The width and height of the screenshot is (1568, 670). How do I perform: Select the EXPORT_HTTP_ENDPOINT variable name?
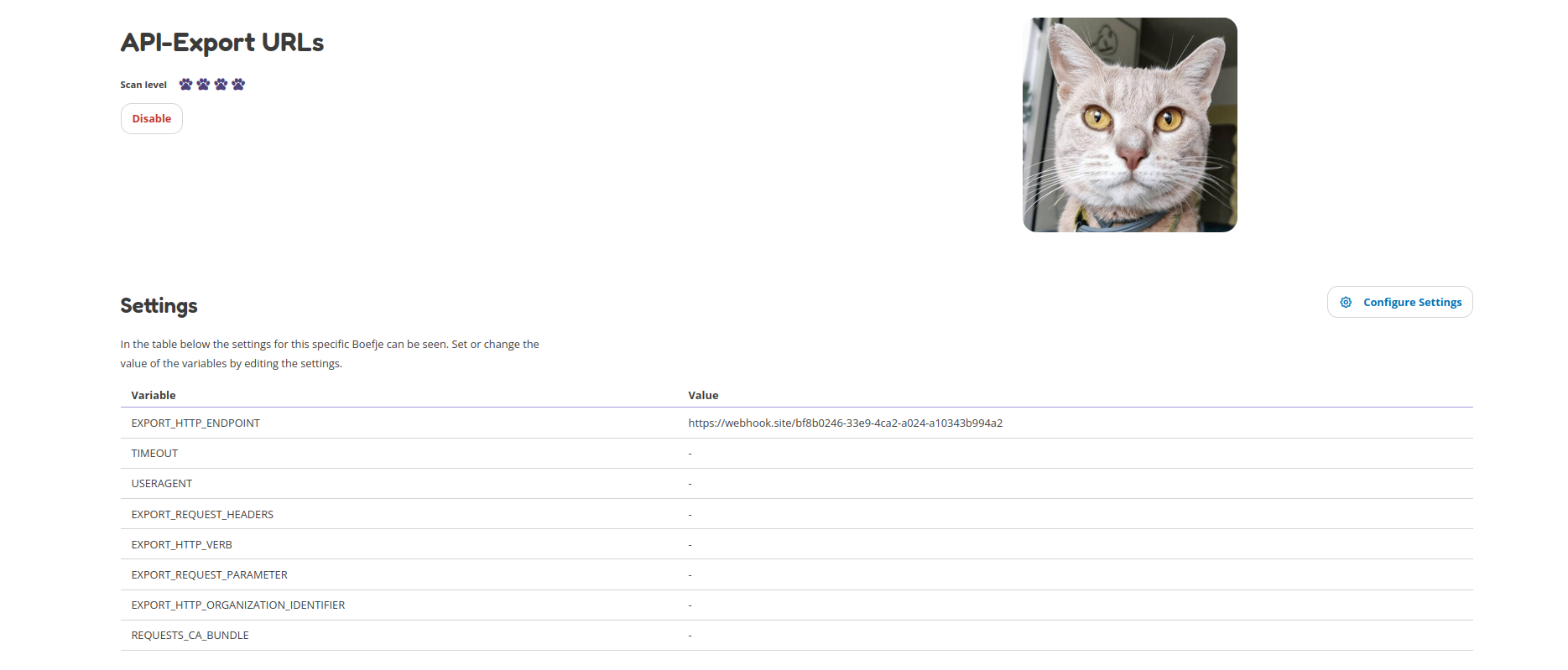click(x=195, y=423)
